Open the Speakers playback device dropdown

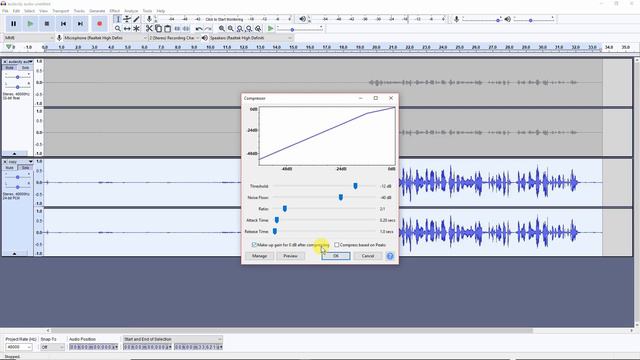[x=251, y=38]
